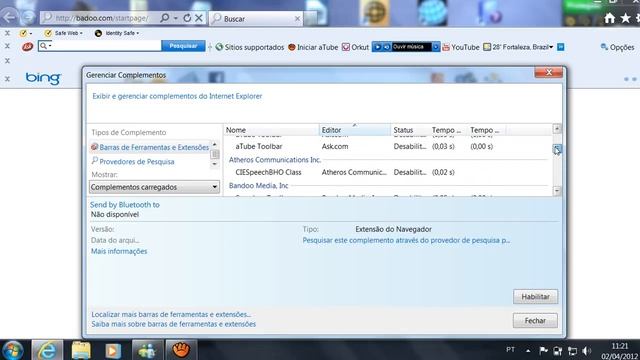
Task: Click the Habilitar button
Action: (x=535, y=297)
